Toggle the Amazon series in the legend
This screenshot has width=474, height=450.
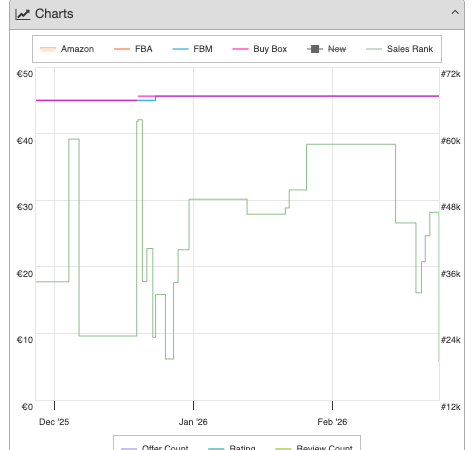click(x=67, y=49)
